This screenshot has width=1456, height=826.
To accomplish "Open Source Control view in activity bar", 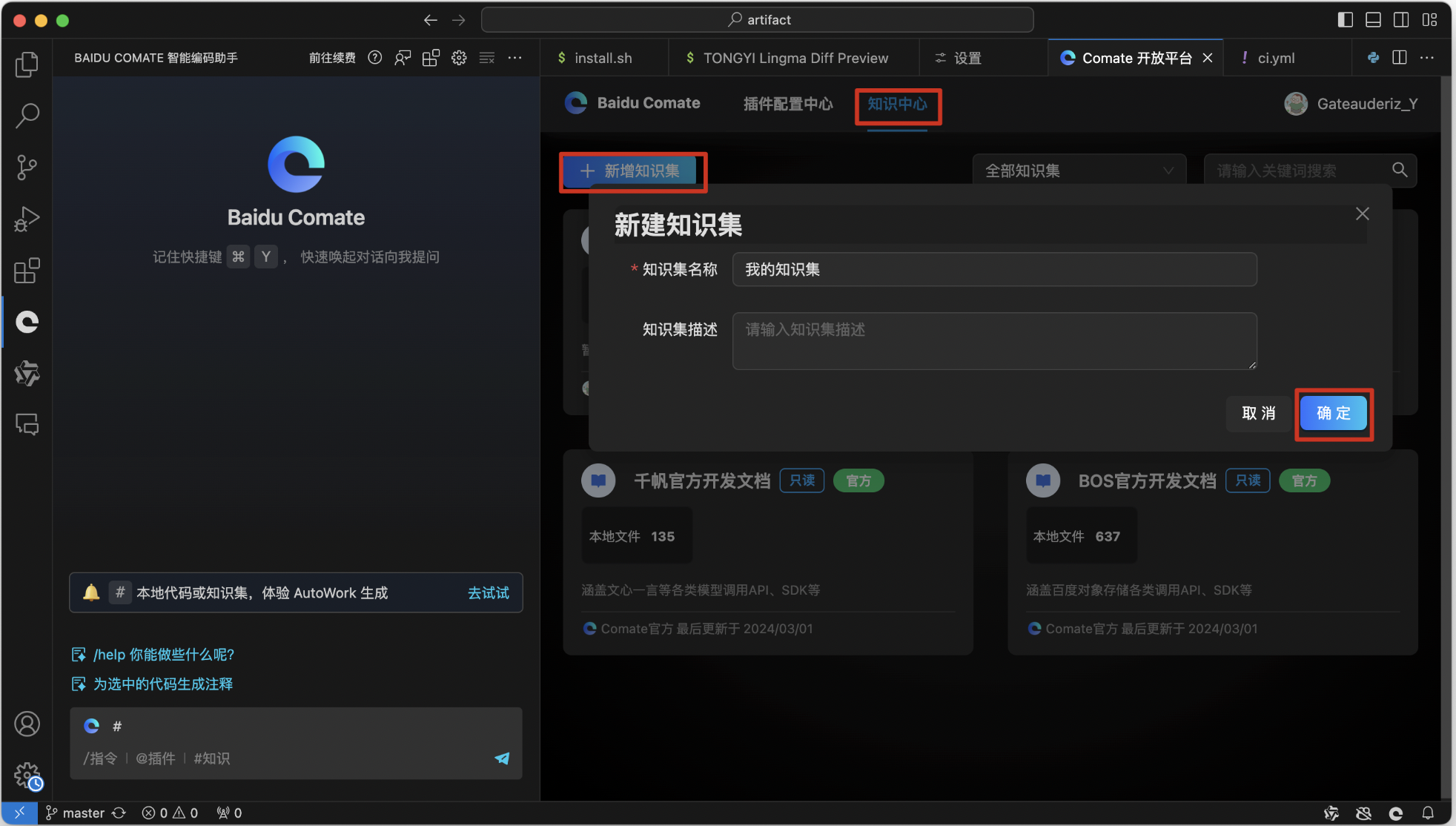I will (x=27, y=168).
